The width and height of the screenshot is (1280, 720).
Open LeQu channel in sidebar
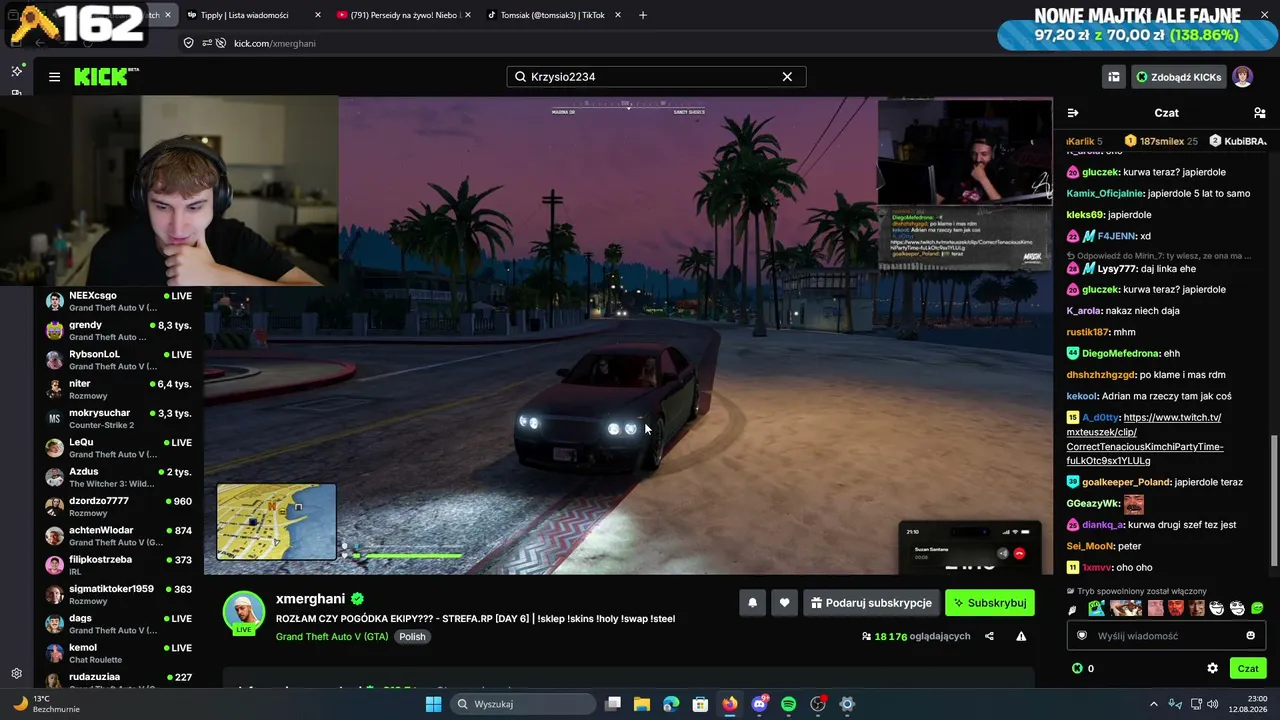coord(120,448)
